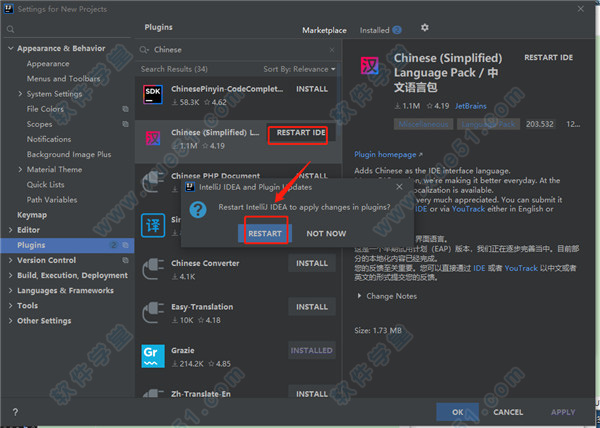Click the Easy-Translation plug icon

pyautogui.click(x=154, y=312)
